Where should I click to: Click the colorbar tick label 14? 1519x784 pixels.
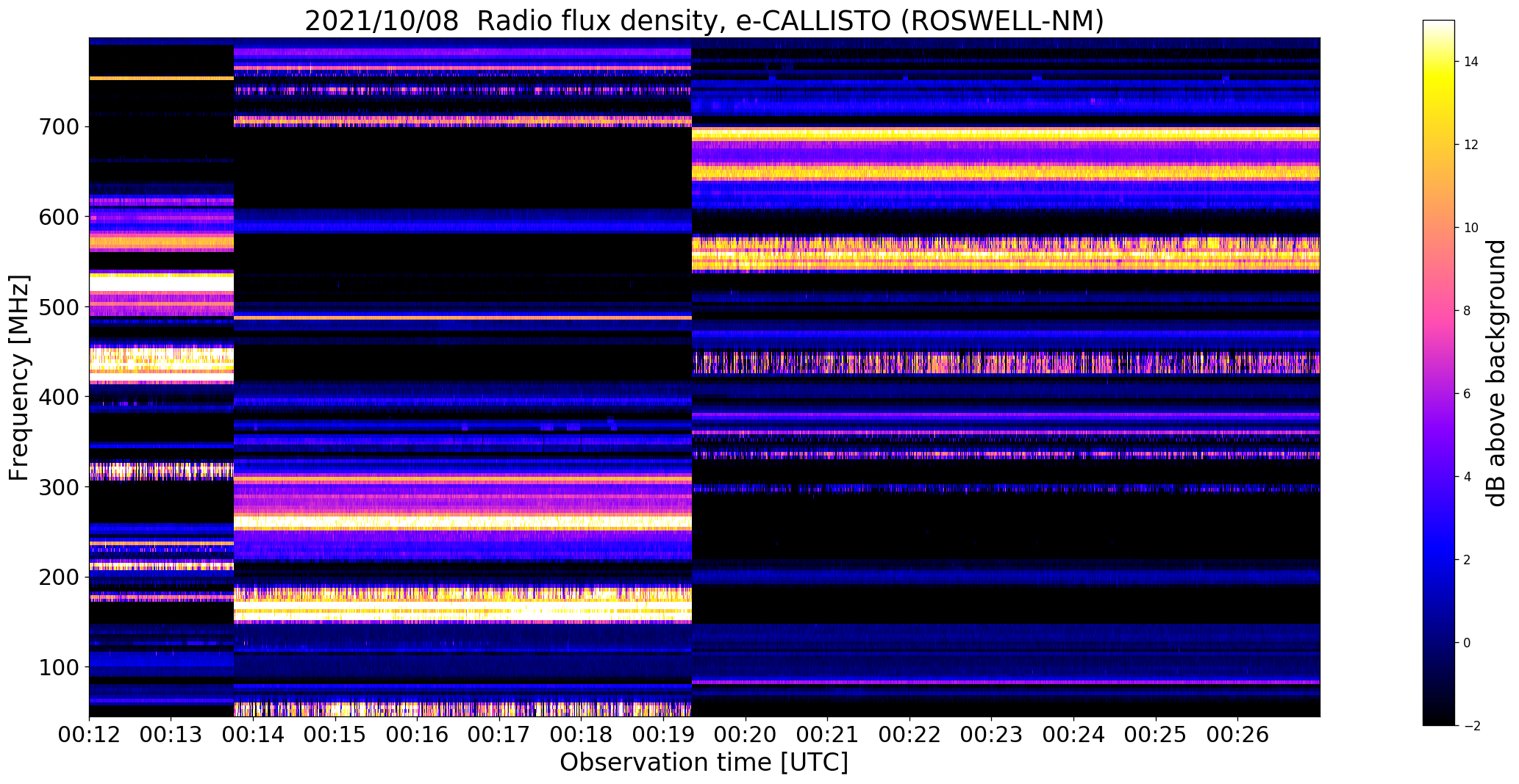pos(1471,62)
